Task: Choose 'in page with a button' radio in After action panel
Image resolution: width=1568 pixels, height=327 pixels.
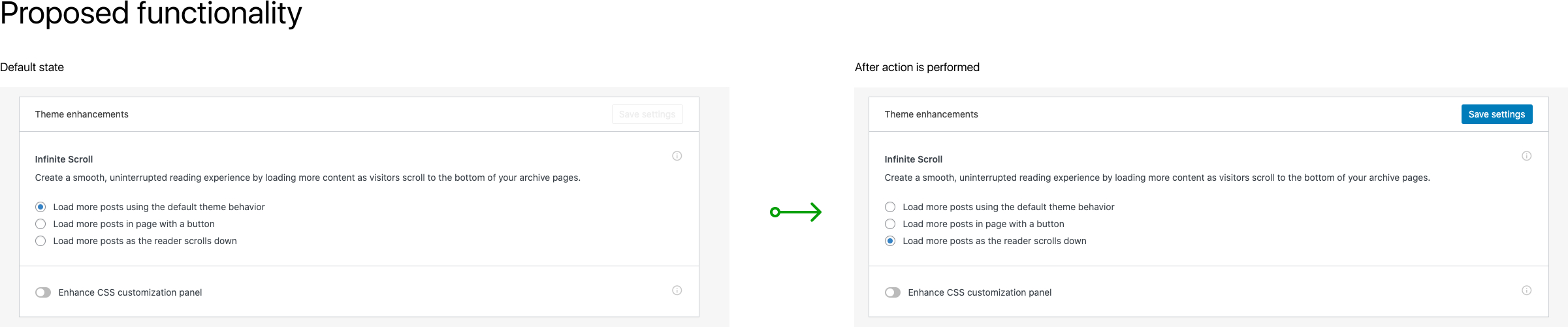Action: [890, 224]
